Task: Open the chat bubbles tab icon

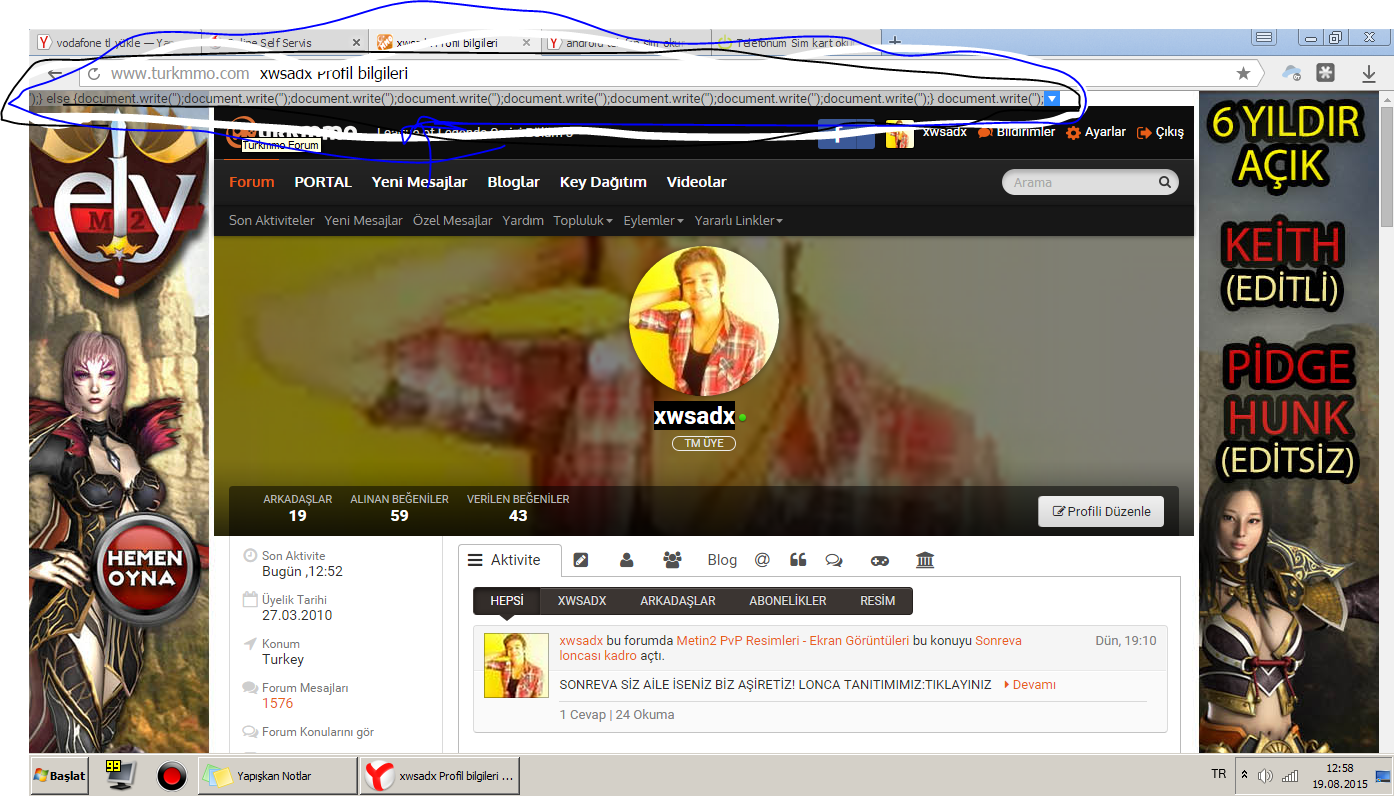Action: click(833, 560)
